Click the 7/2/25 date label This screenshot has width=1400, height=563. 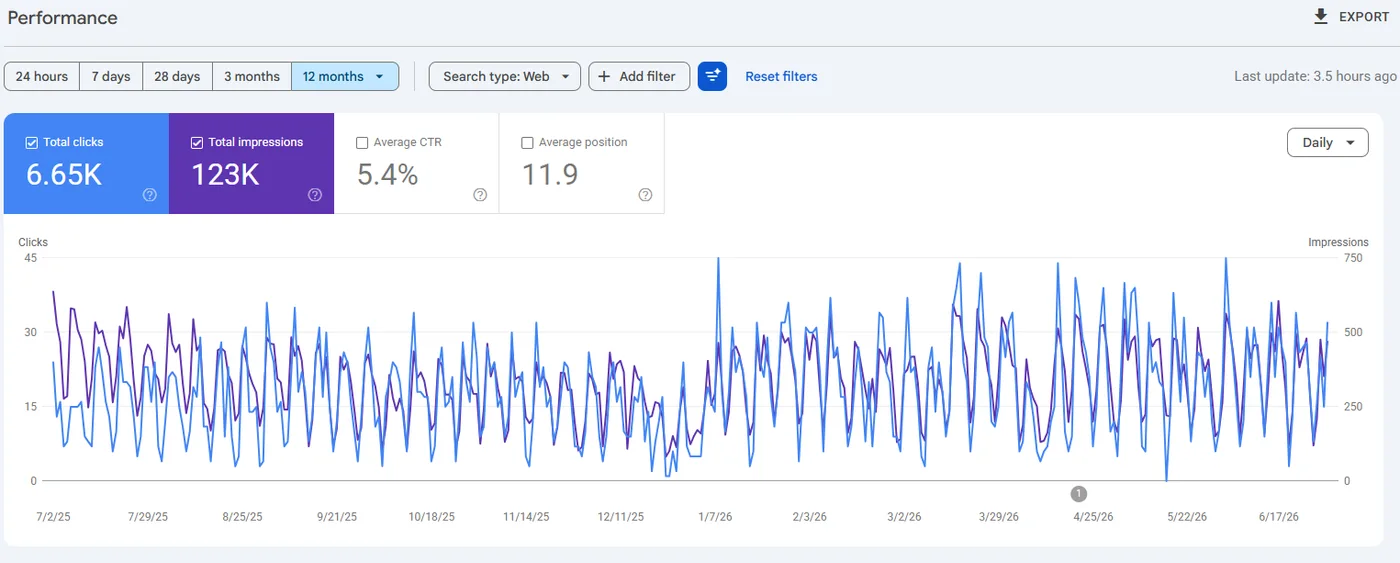click(53, 517)
